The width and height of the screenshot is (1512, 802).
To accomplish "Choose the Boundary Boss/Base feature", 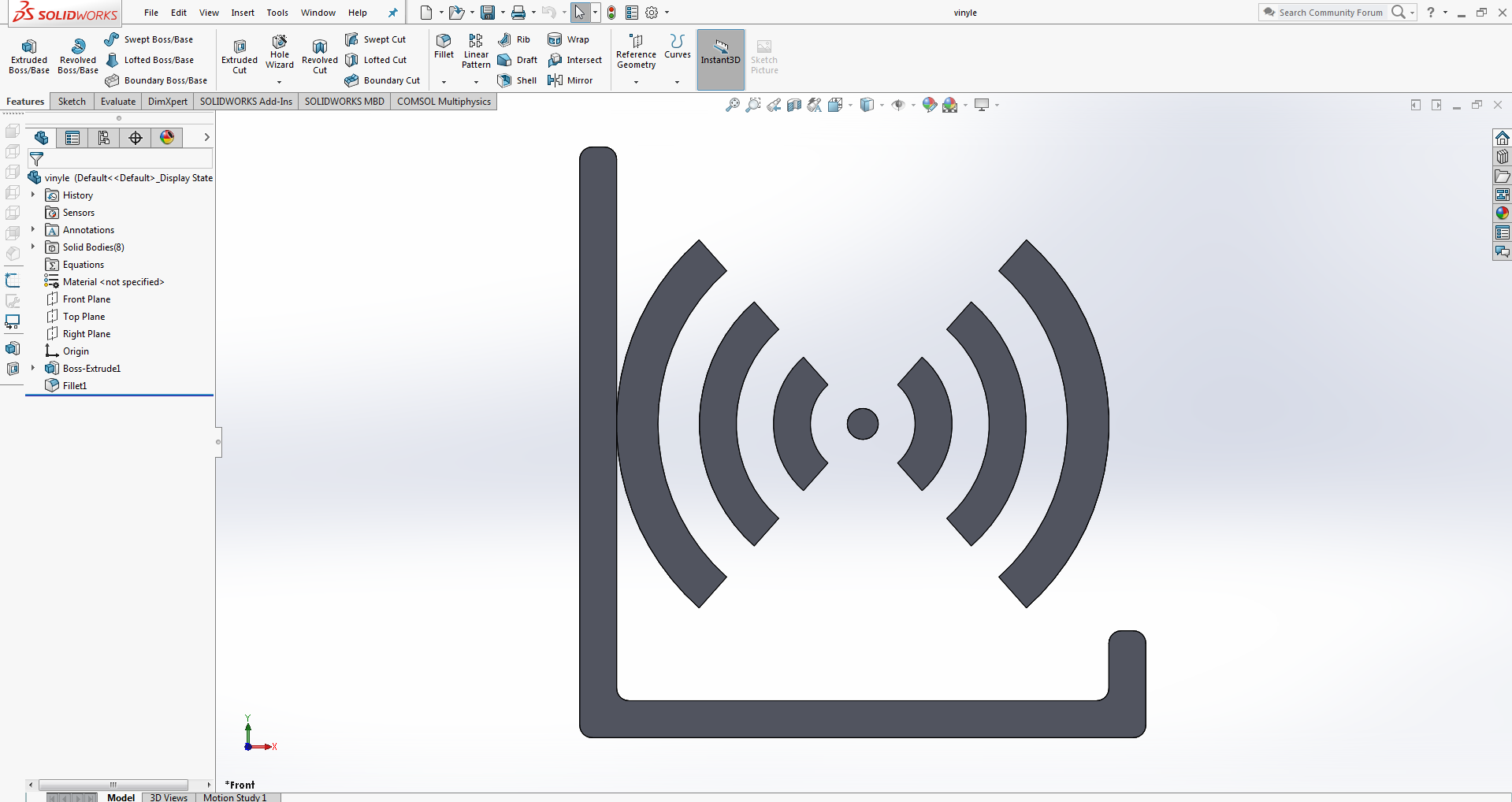I will tap(156, 80).
